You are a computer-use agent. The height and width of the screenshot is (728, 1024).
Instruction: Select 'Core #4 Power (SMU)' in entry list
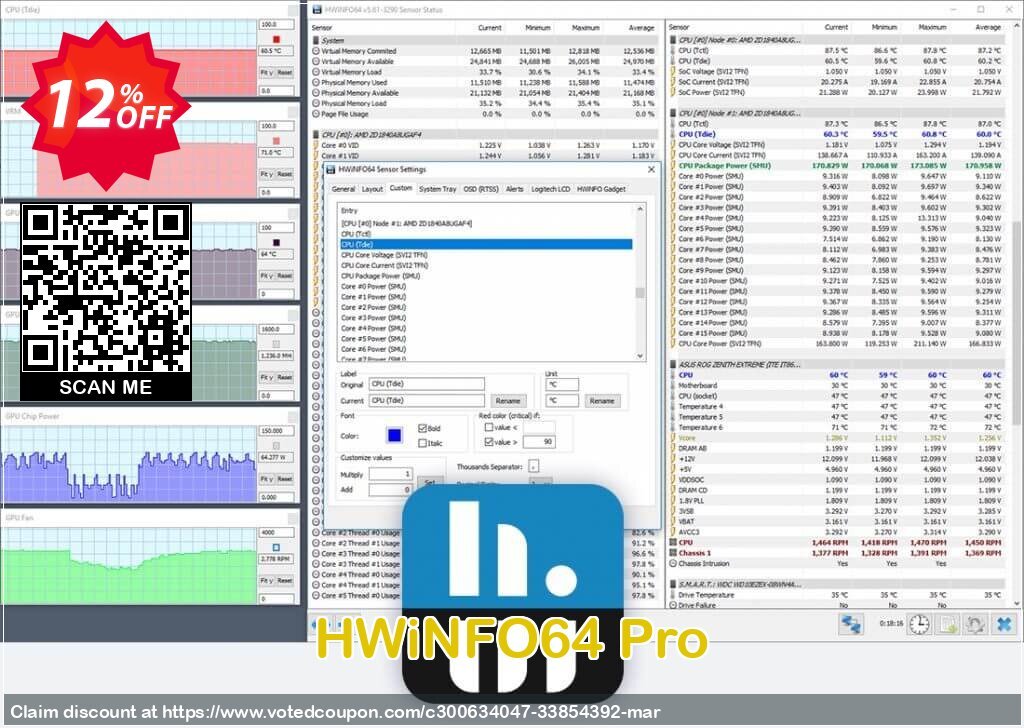coord(374,328)
